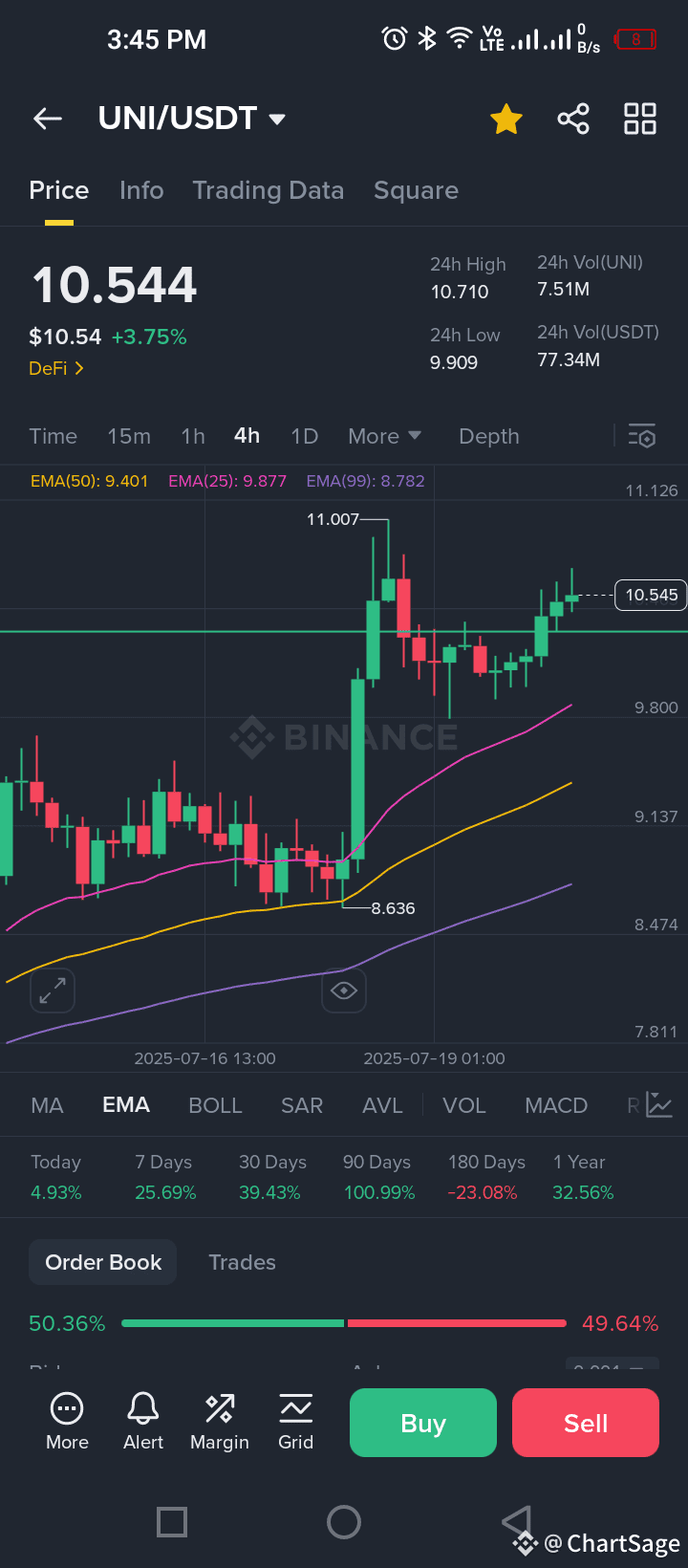Select the 1D chart interval
The height and width of the screenshot is (1568, 688).
304,436
